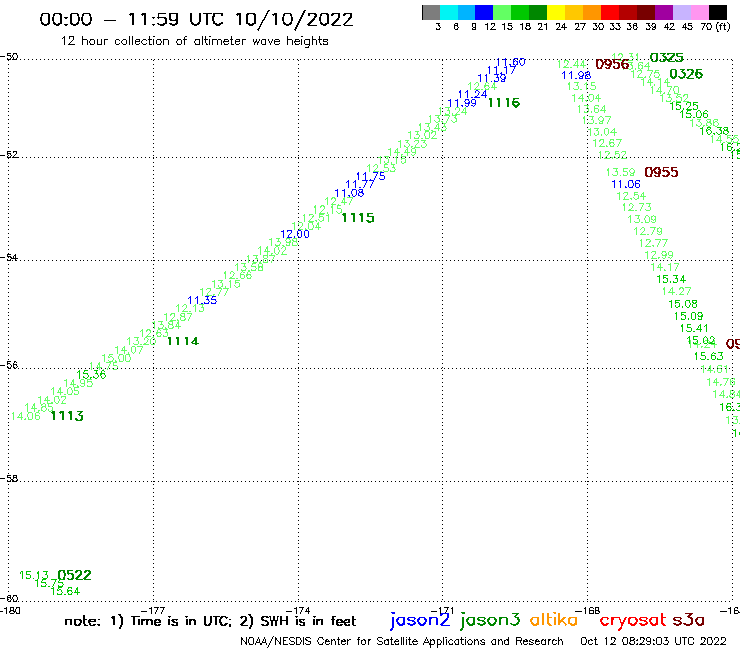Screen dimensions: 740x650
Task: Select the 'altika' satellite legend label
Action: [554, 619]
